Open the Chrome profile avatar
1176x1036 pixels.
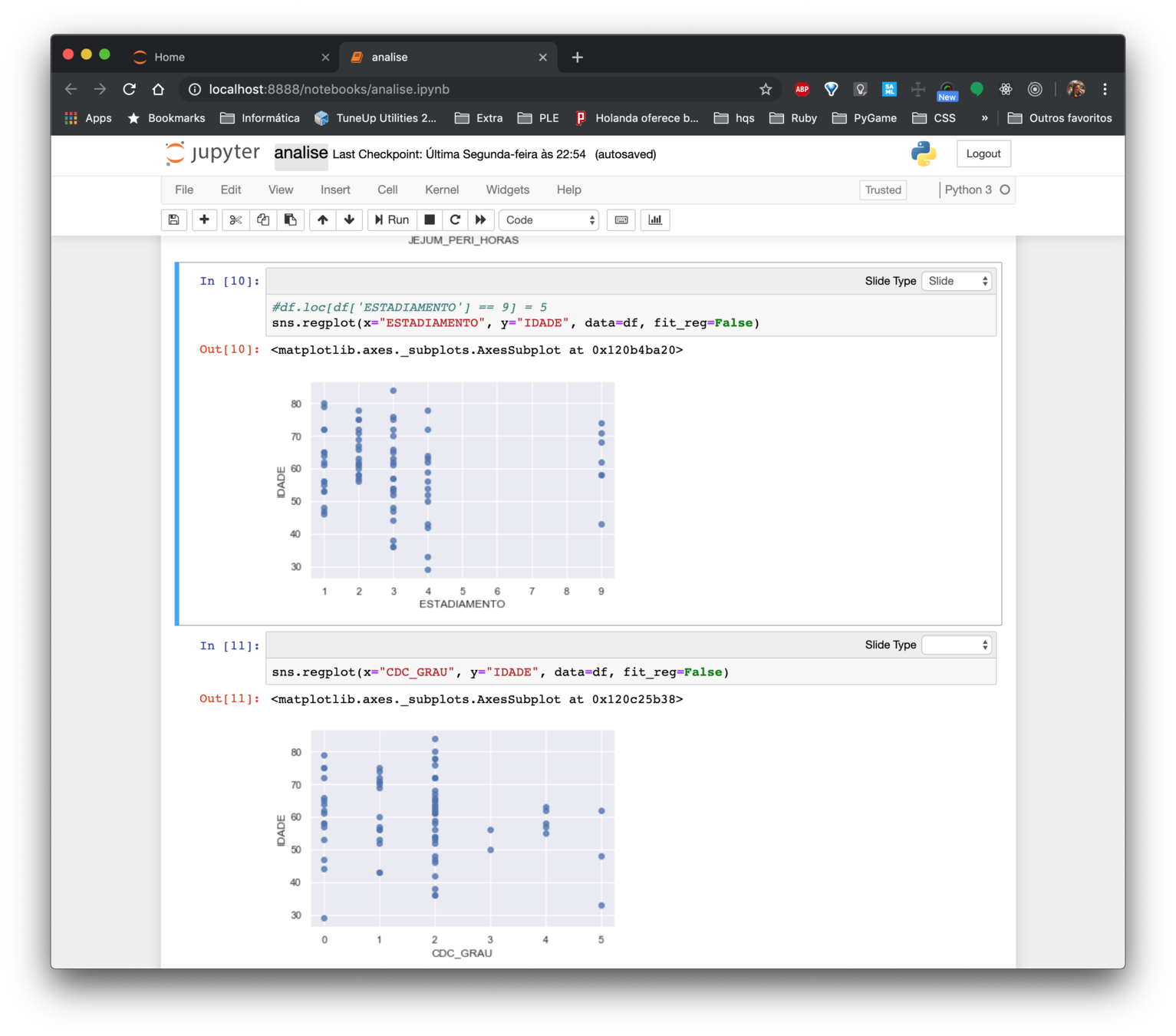(1076, 90)
